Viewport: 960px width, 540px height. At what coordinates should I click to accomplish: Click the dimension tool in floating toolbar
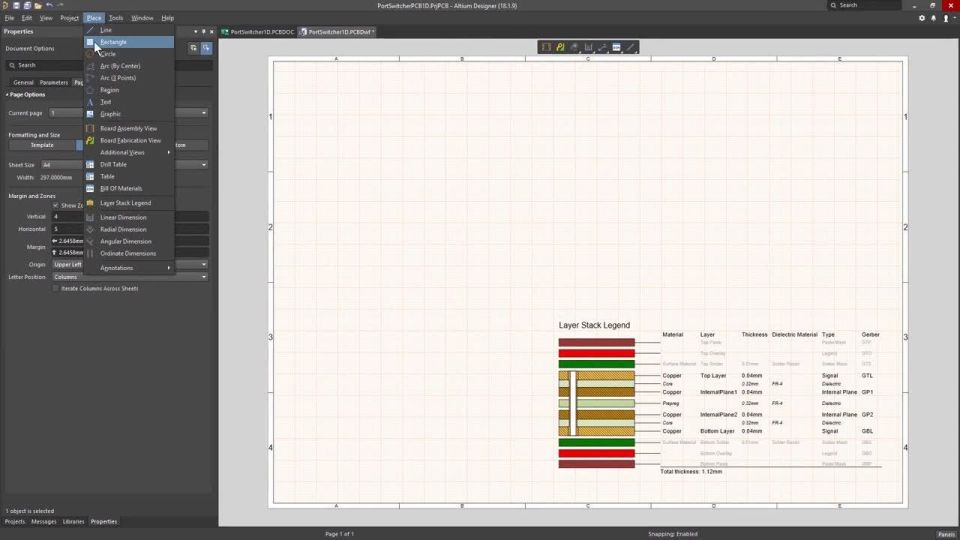(x=588, y=47)
